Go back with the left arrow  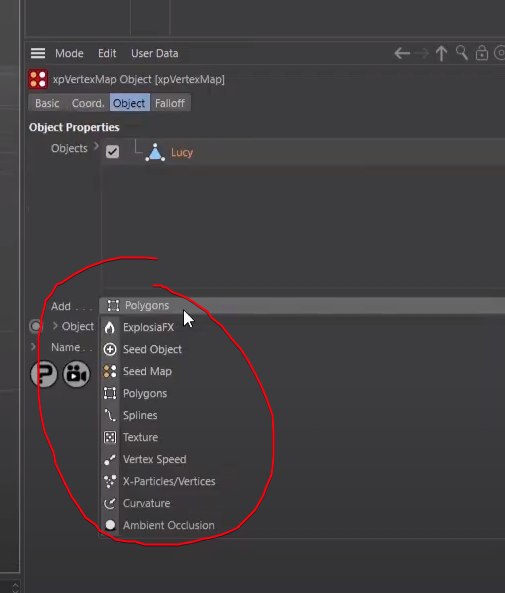pos(402,53)
